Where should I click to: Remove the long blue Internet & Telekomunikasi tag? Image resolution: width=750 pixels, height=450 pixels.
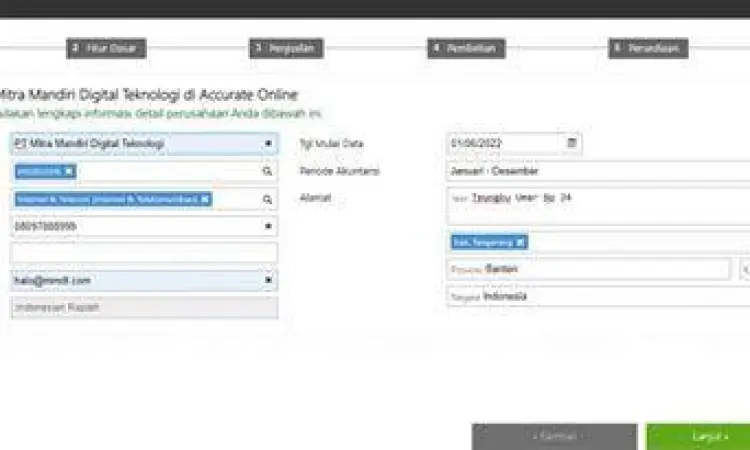[x=205, y=199]
